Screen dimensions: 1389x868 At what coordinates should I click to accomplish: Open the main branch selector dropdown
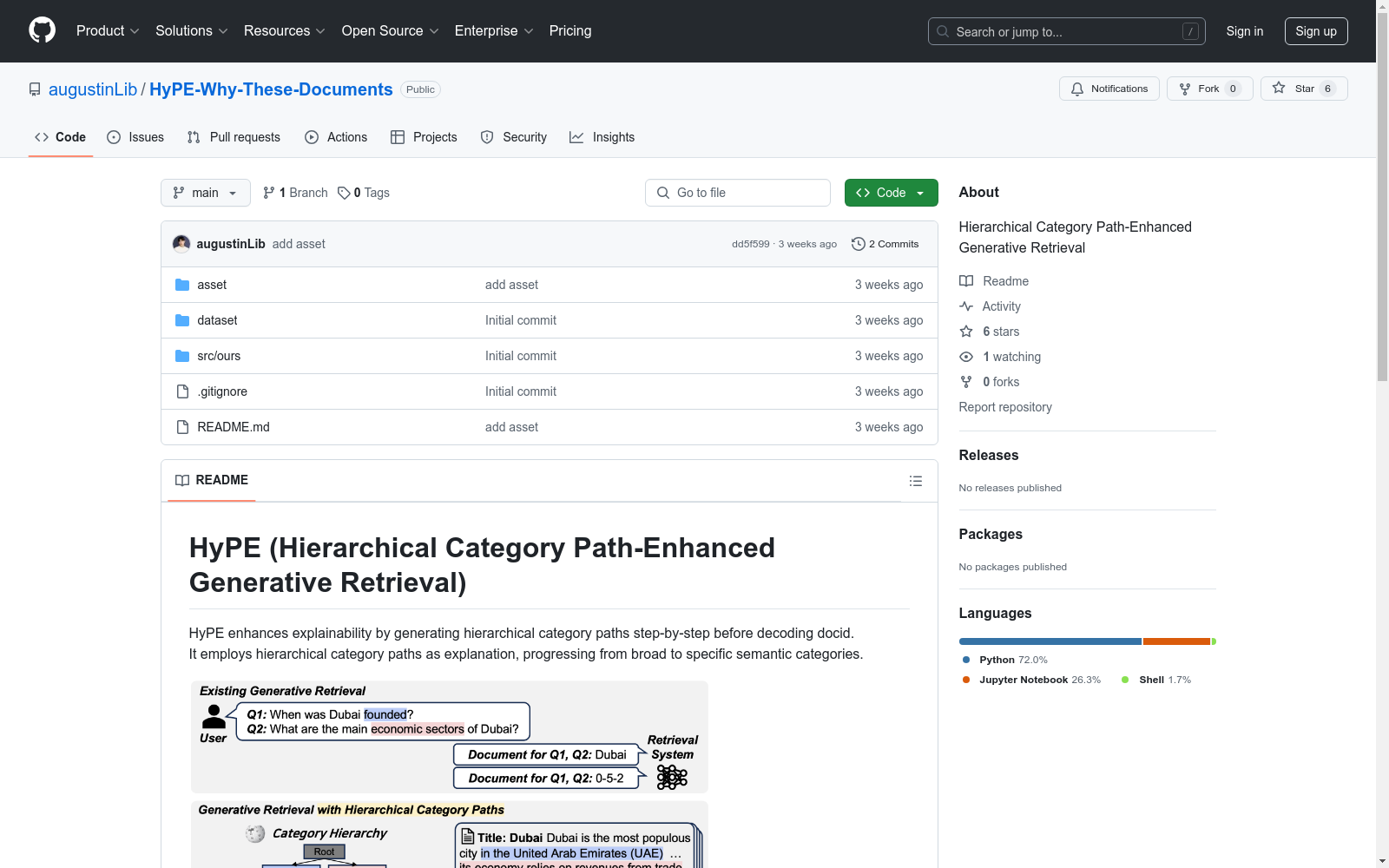pos(206,193)
